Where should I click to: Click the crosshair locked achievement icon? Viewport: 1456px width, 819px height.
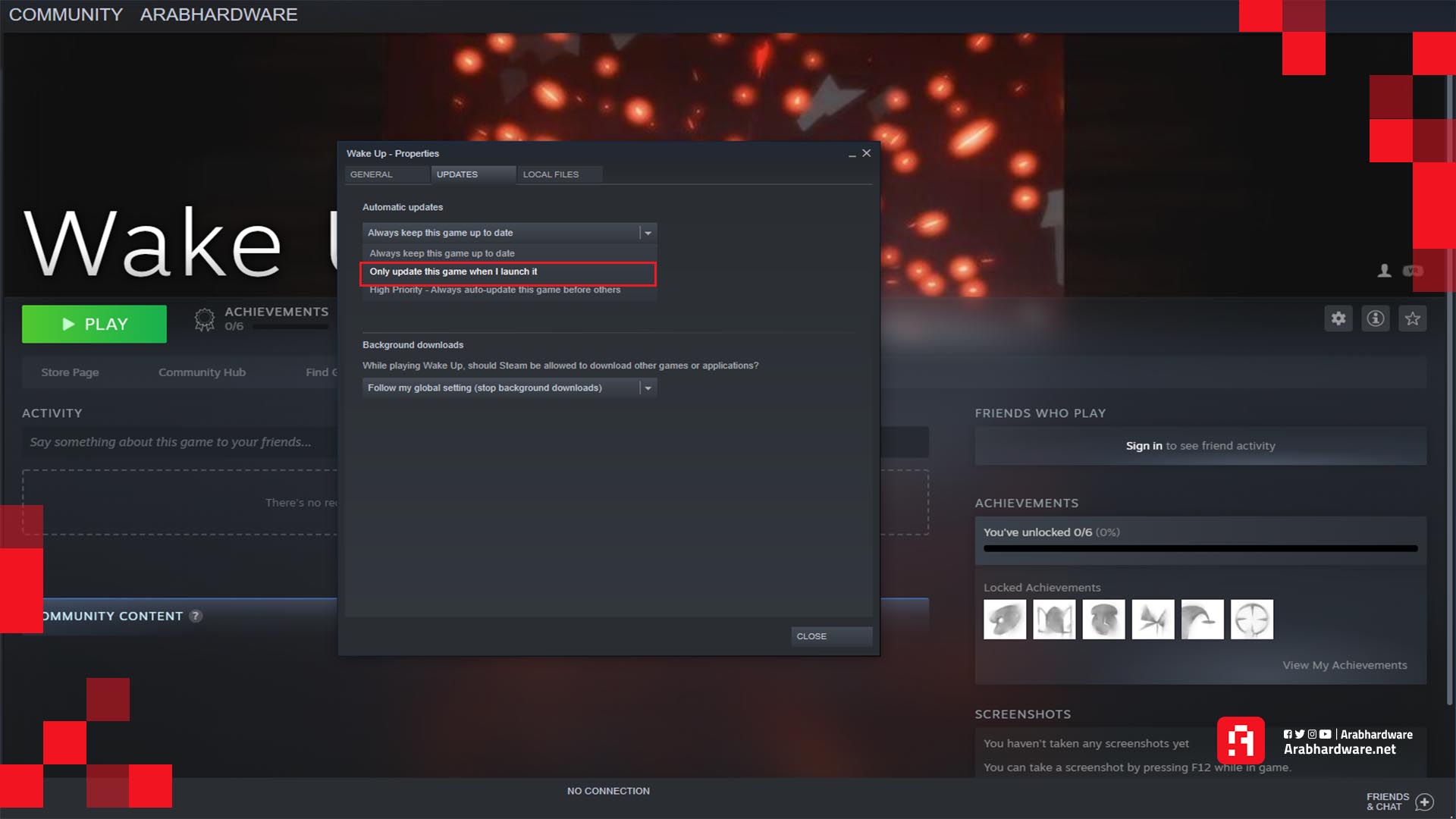[x=1252, y=620]
